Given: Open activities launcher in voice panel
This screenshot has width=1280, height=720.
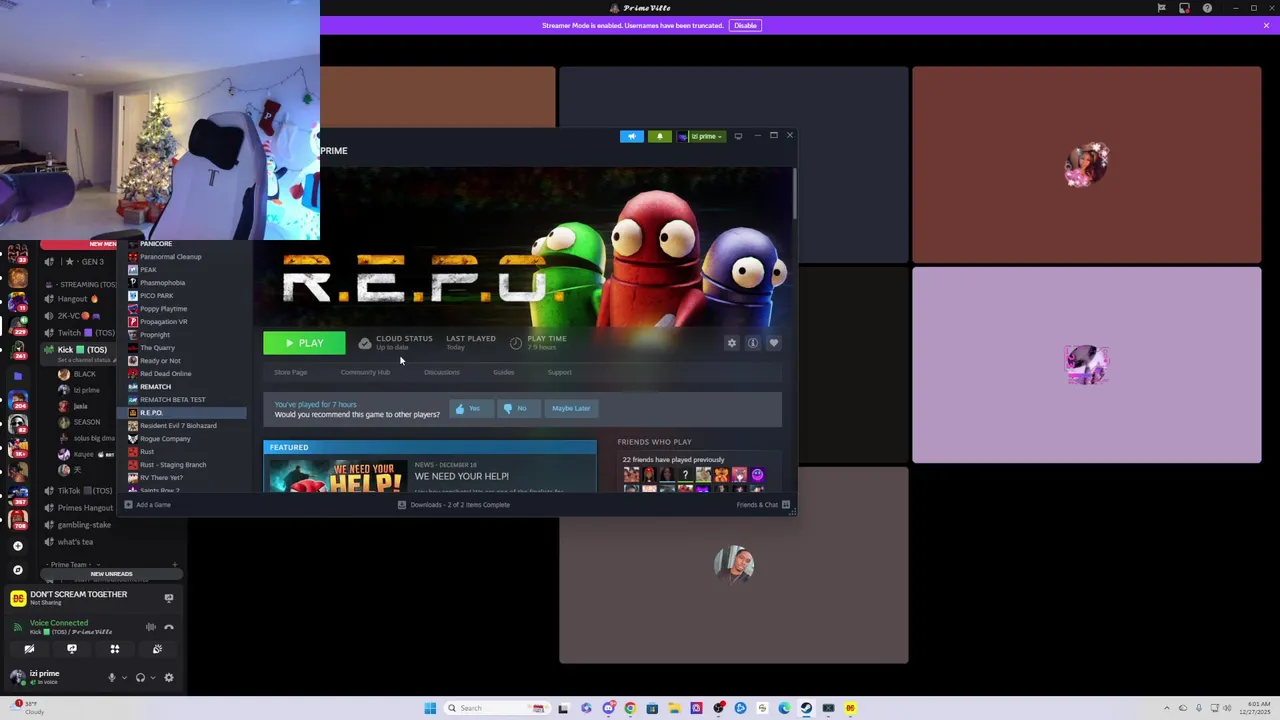Looking at the screenshot, I should tap(115, 649).
